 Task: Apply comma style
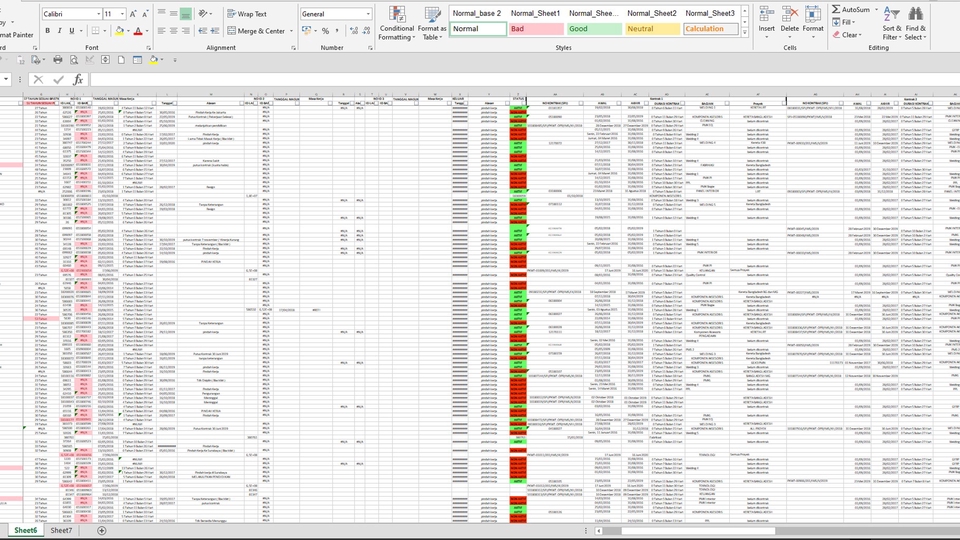(x=337, y=31)
